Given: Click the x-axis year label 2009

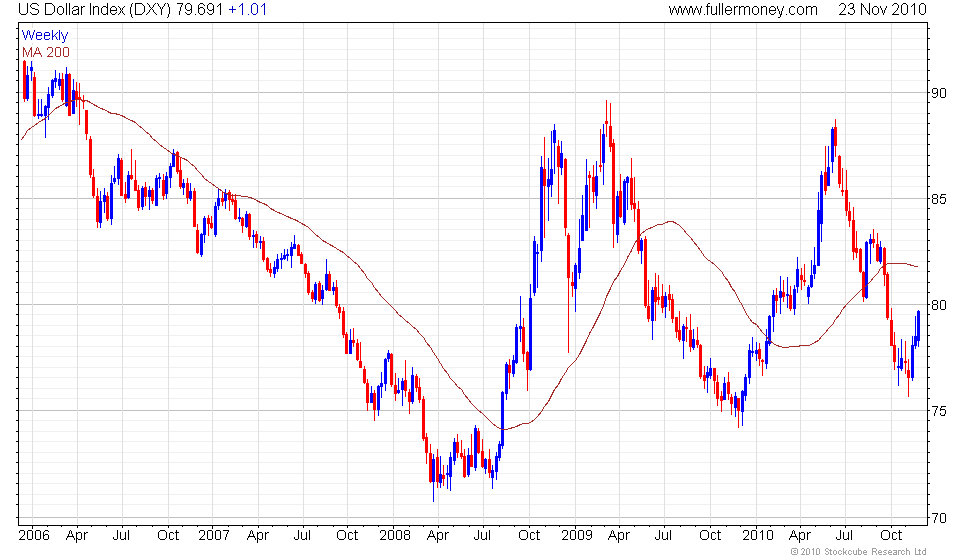Looking at the screenshot, I should [x=576, y=536].
